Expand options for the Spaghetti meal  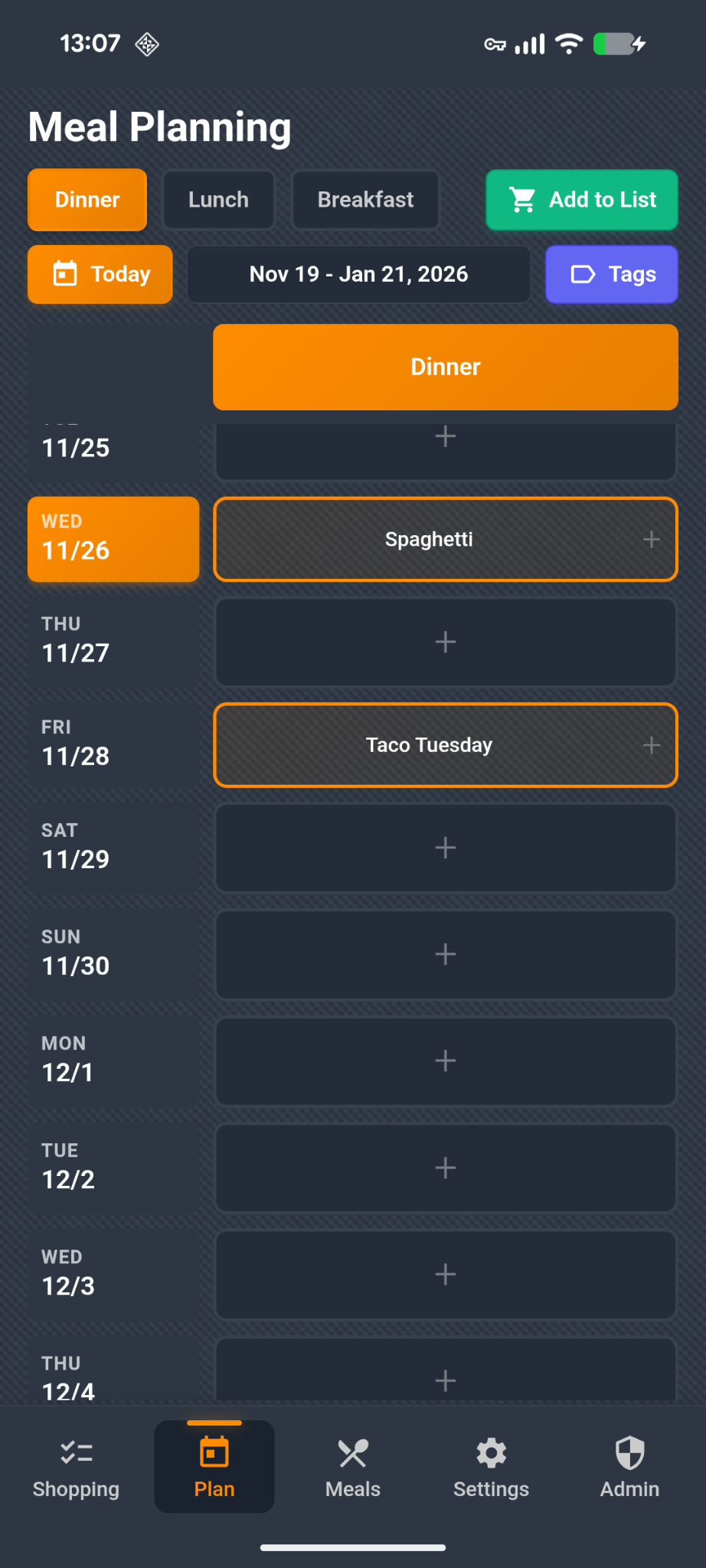tap(651, 539)
